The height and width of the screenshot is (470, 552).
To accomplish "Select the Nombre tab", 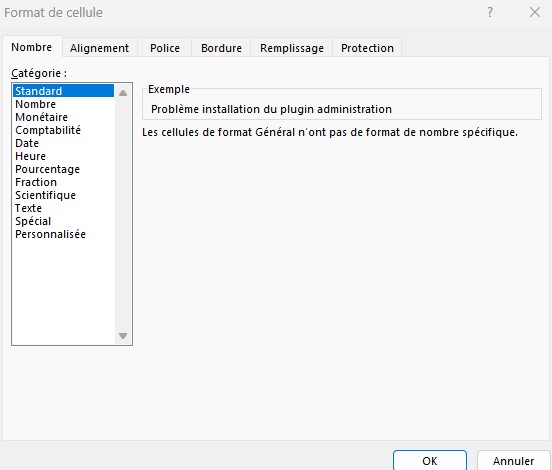I will (x=32, y=47).
